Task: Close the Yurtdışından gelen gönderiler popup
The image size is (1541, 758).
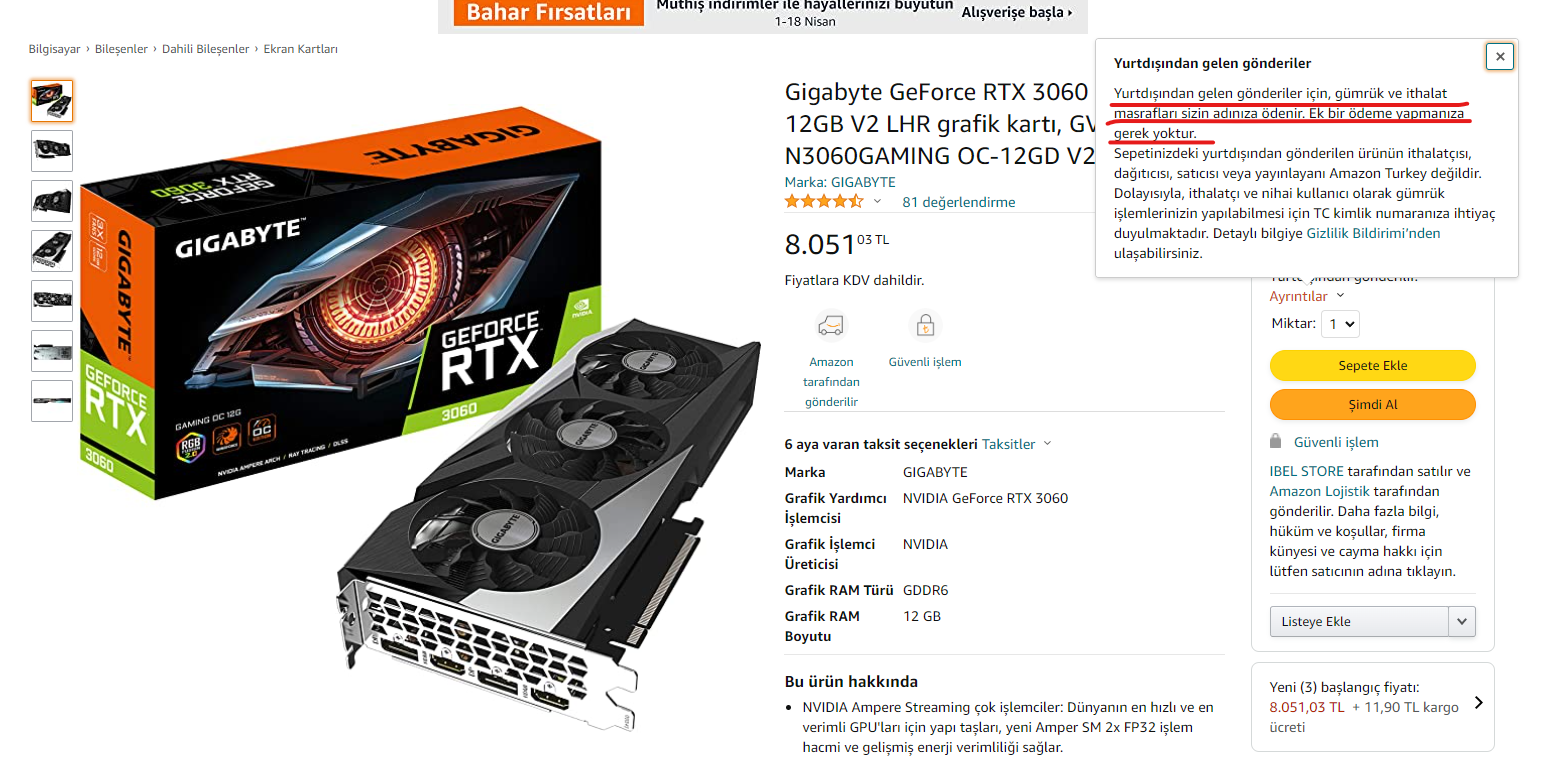Action: point(1499,57)
